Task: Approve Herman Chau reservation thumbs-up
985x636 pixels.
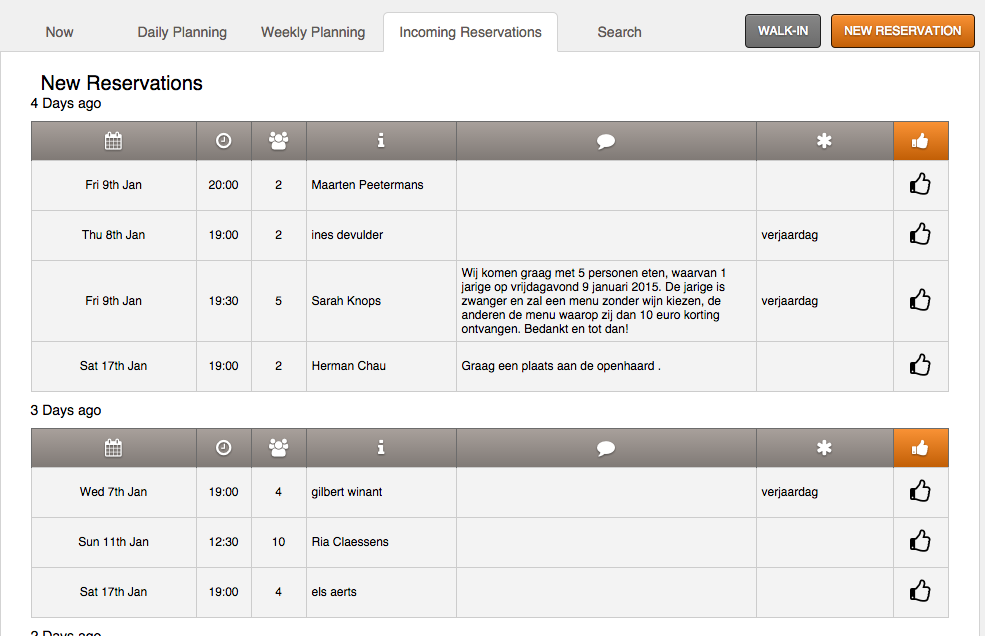Action: [x=920, y=366]
